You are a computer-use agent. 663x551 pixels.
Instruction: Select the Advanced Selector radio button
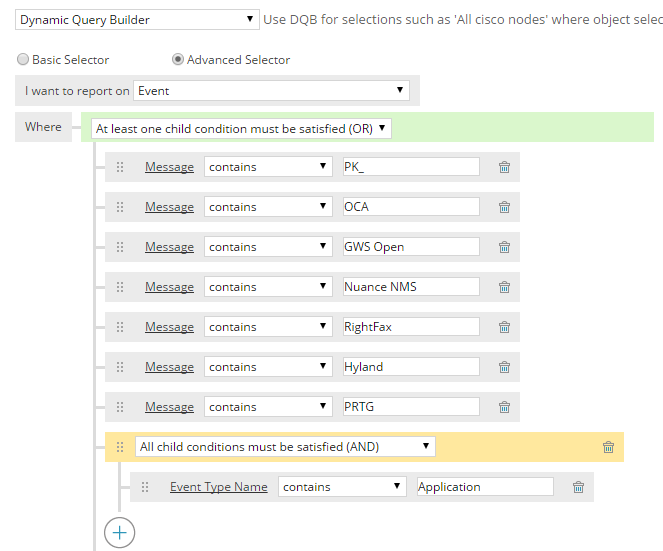pyautogui.click(x=178, y=60)
